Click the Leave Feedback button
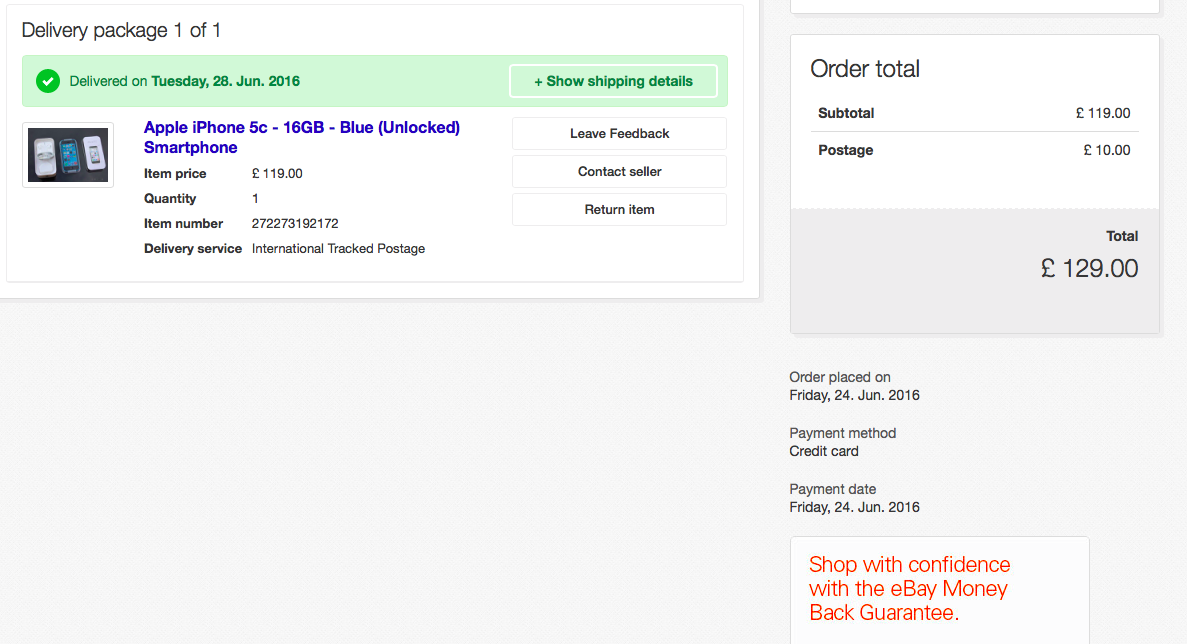Viewport: 1187px width, 644px height. pyautogui.click(x=619, y=133)
